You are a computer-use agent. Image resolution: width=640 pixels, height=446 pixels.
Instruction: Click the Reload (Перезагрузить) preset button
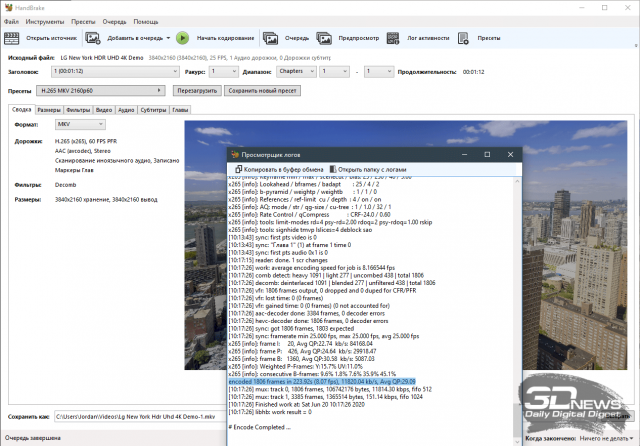(195, 91)
